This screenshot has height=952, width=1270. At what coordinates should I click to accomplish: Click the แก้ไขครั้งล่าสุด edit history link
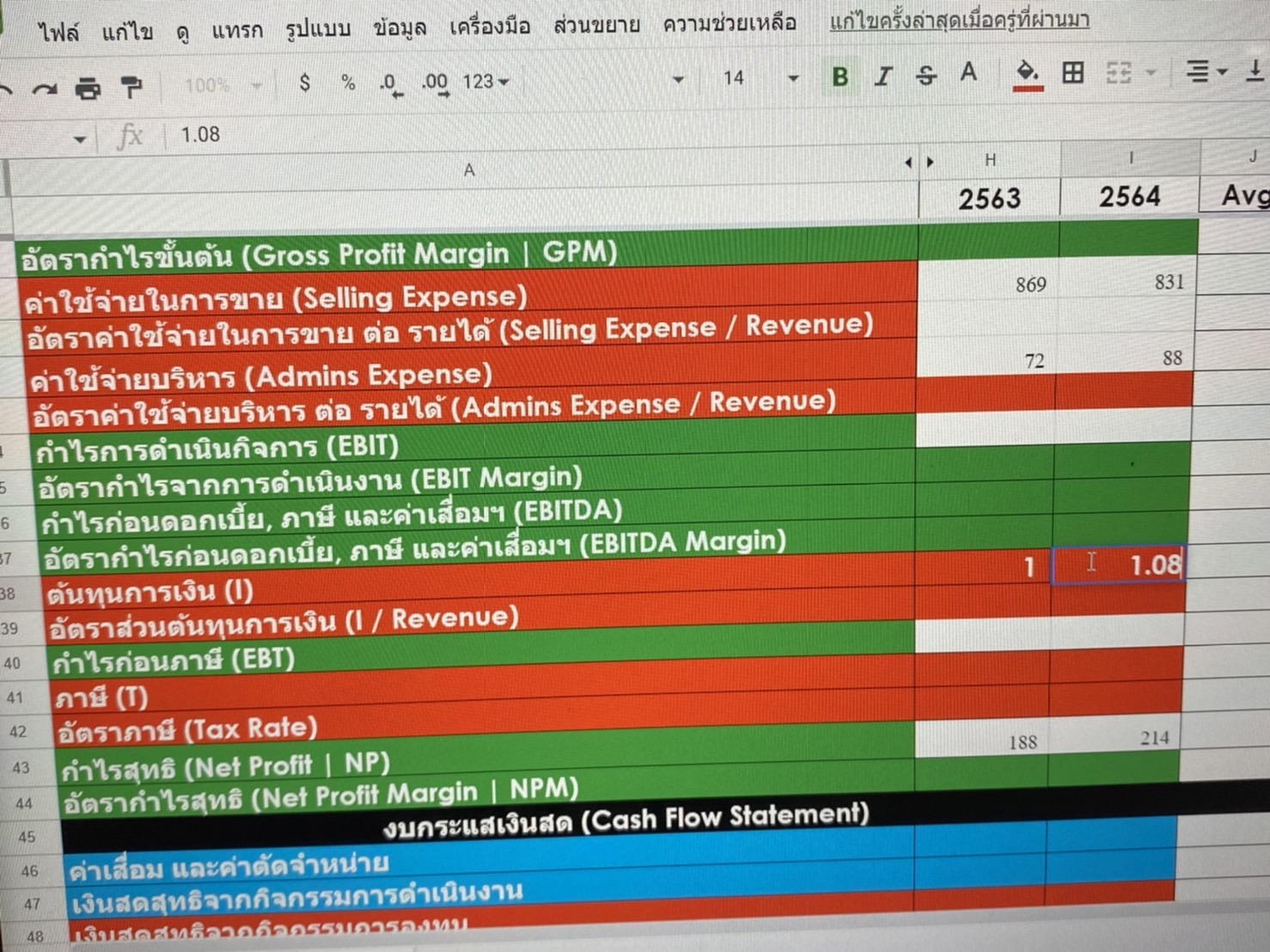(959, 21)
